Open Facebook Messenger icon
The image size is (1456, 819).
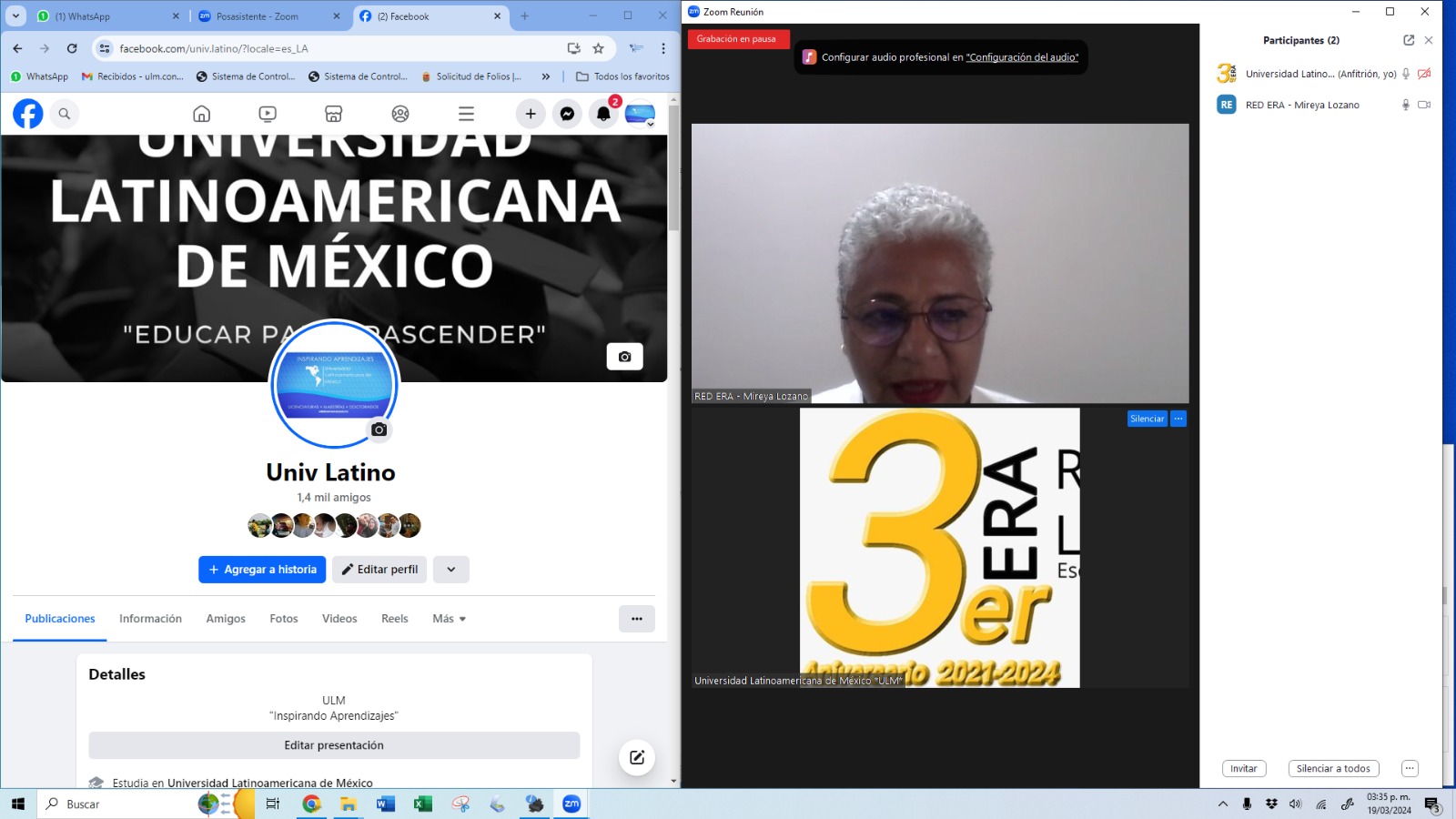[x=567, y=114]
